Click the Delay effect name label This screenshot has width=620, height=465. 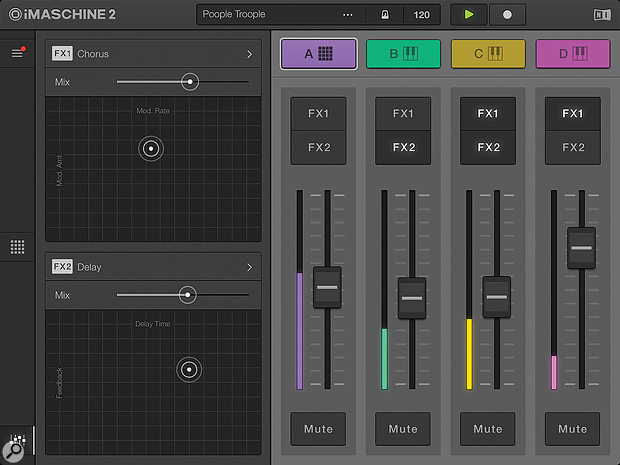coord(89,267)
